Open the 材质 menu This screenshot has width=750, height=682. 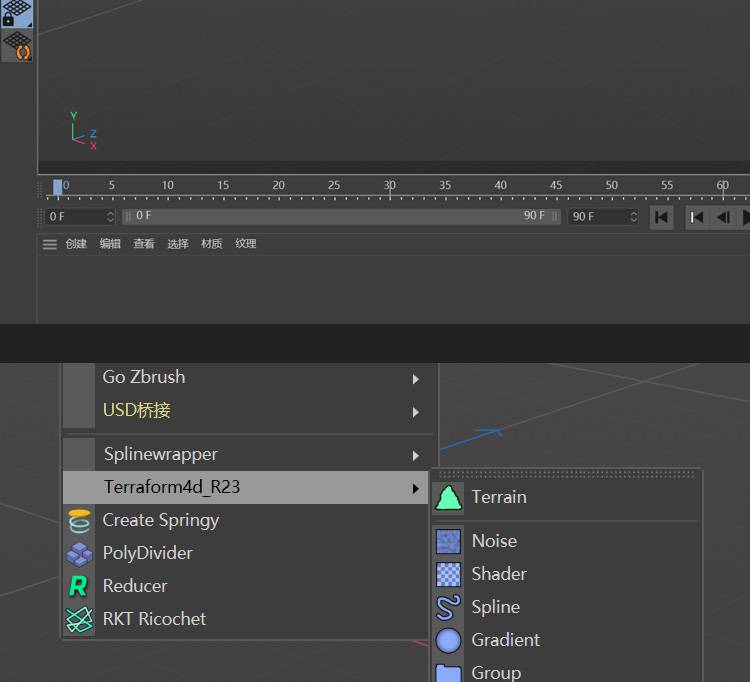coord(212,244)
